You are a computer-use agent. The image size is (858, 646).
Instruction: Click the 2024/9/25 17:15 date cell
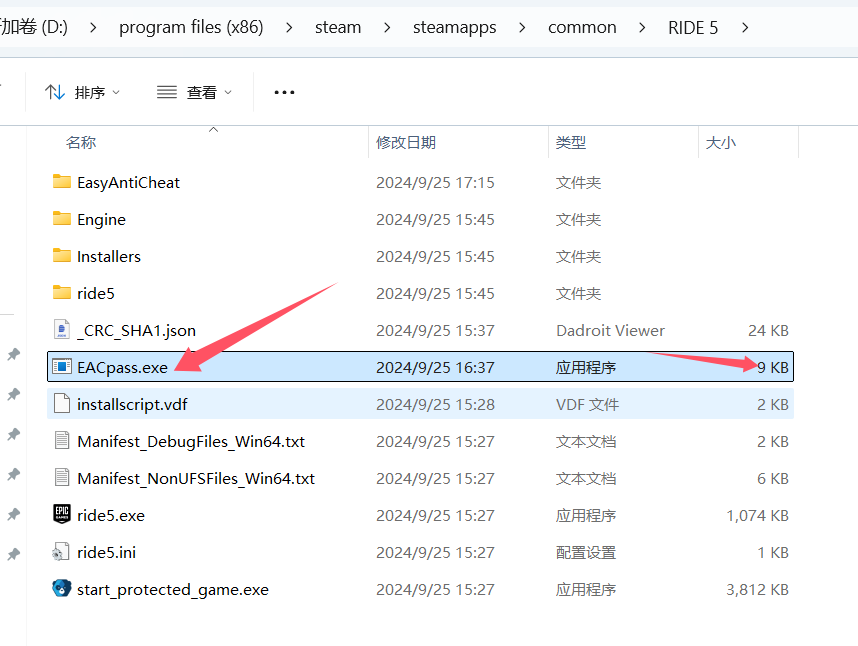[435, 182]
